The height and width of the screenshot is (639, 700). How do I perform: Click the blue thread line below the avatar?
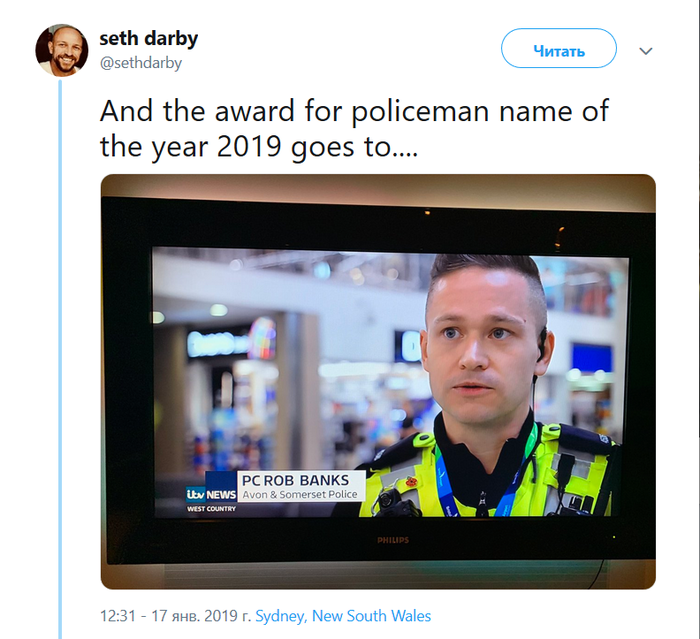(x=60, y=359)
